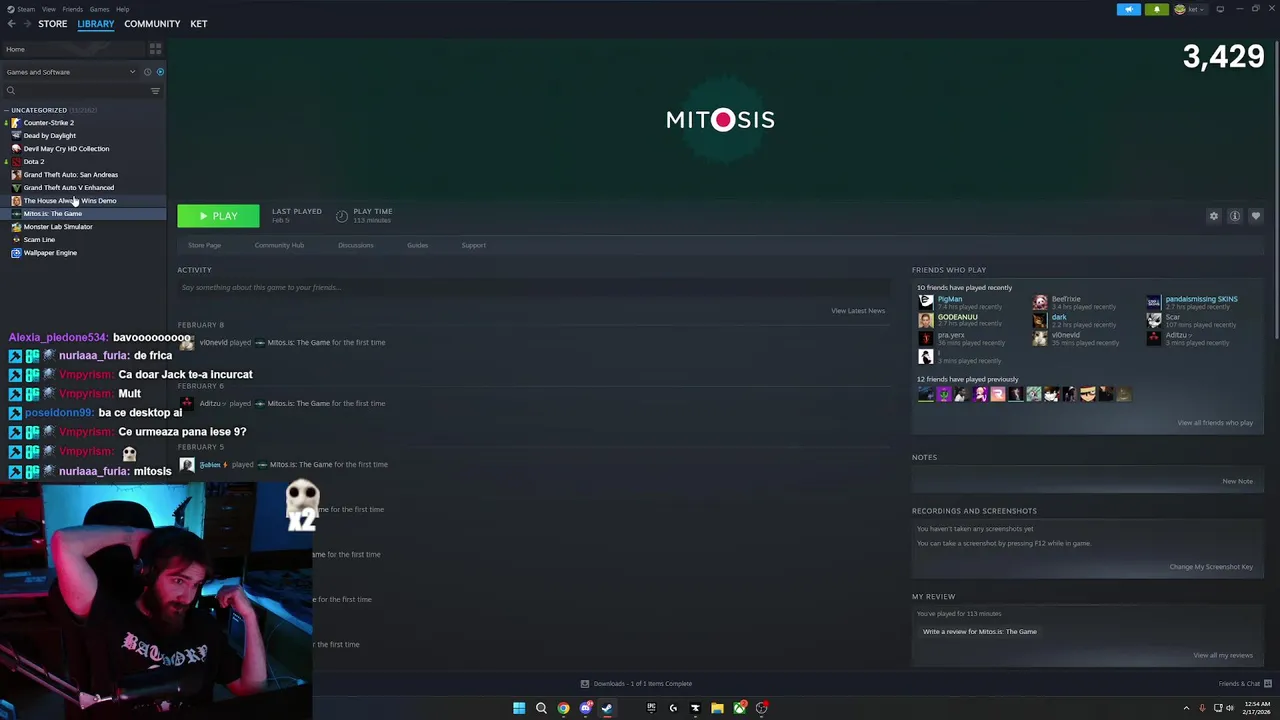
Task: Open friend PigMan's profile
Action: point(950,299)
